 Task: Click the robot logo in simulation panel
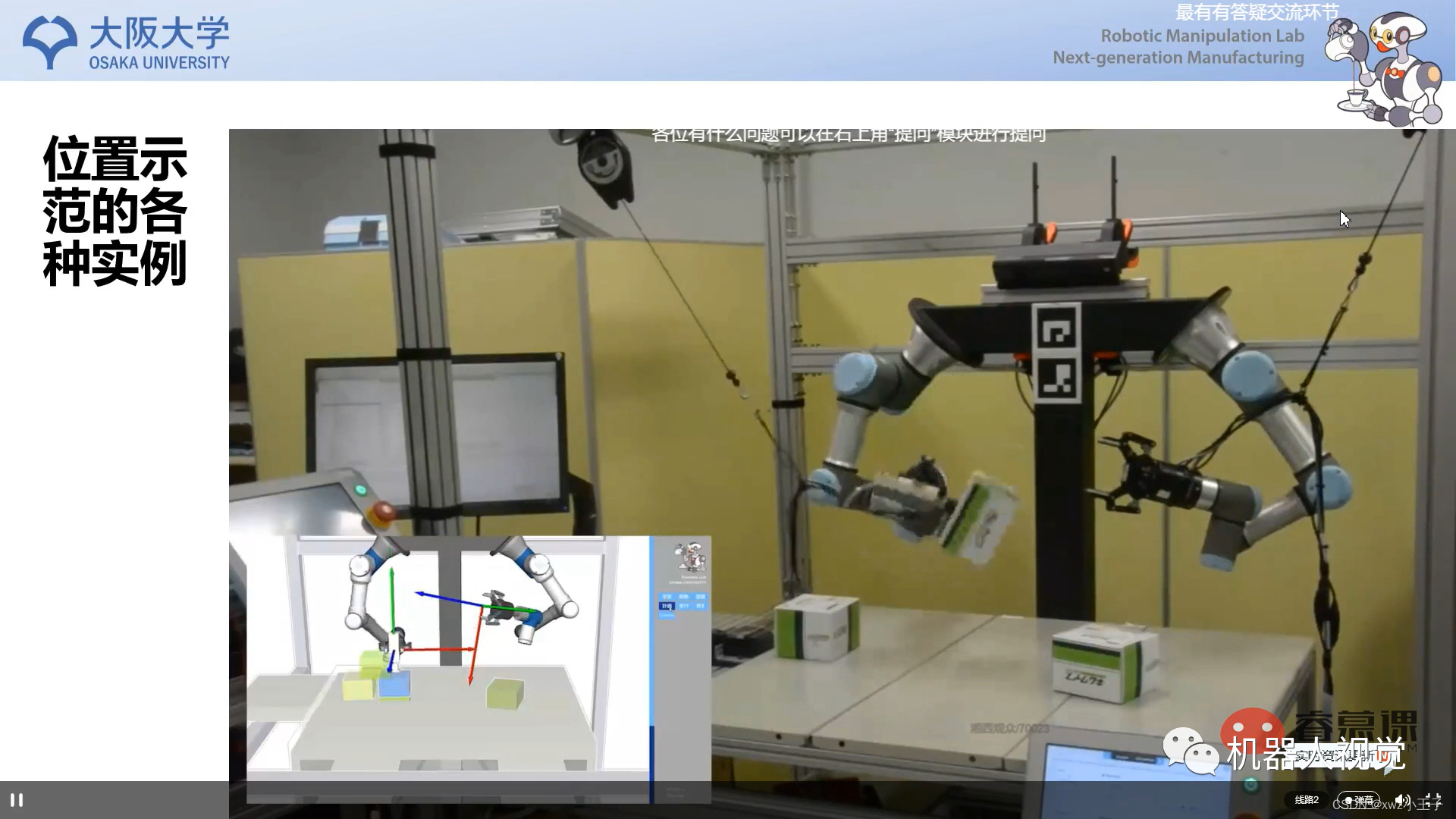(x=689, y=559)
